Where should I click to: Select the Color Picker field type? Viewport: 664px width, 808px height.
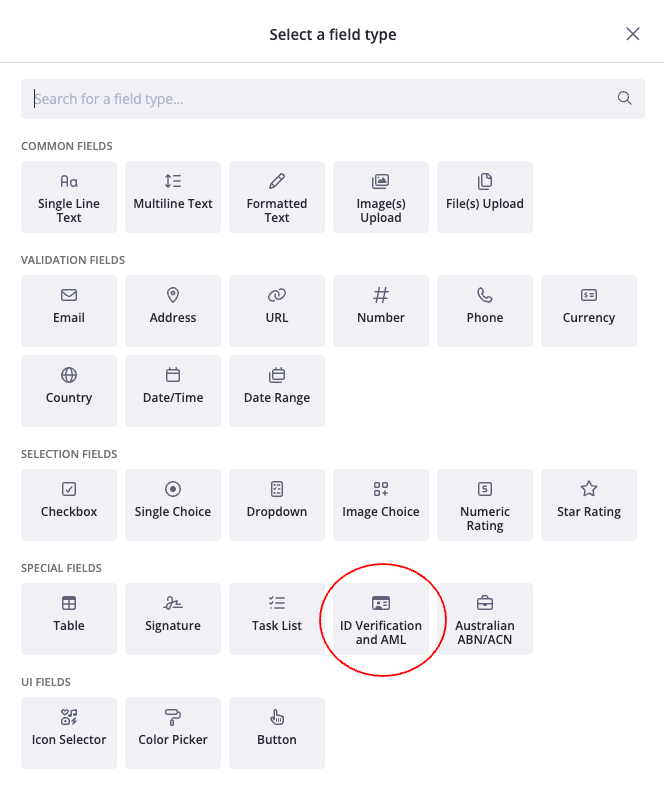point(173,733)
